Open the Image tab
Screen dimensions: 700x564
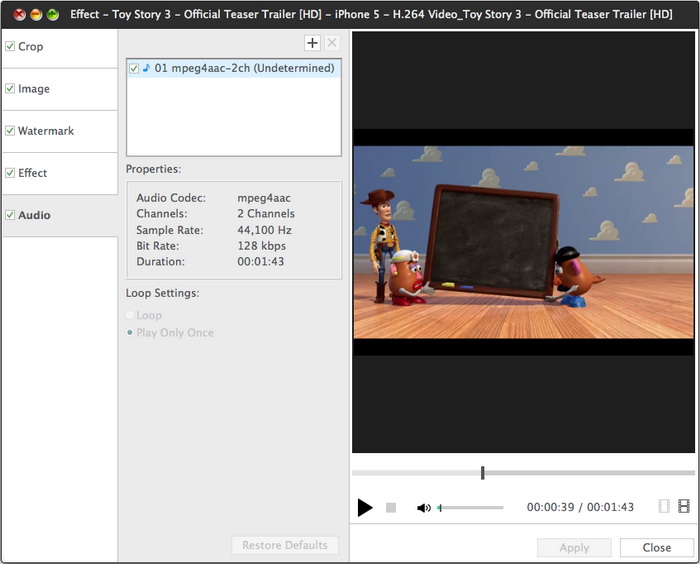click(x=34, y=89)
